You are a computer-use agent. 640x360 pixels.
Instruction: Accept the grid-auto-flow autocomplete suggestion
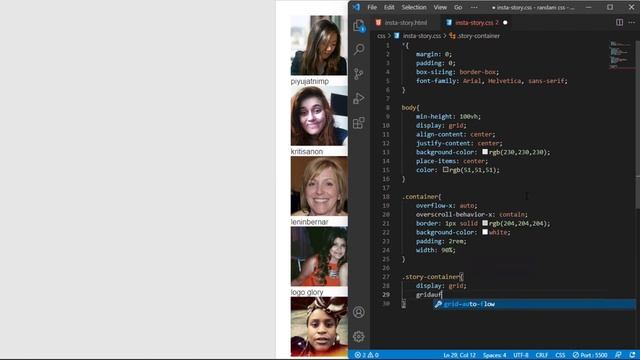click(x=534, y=304)
